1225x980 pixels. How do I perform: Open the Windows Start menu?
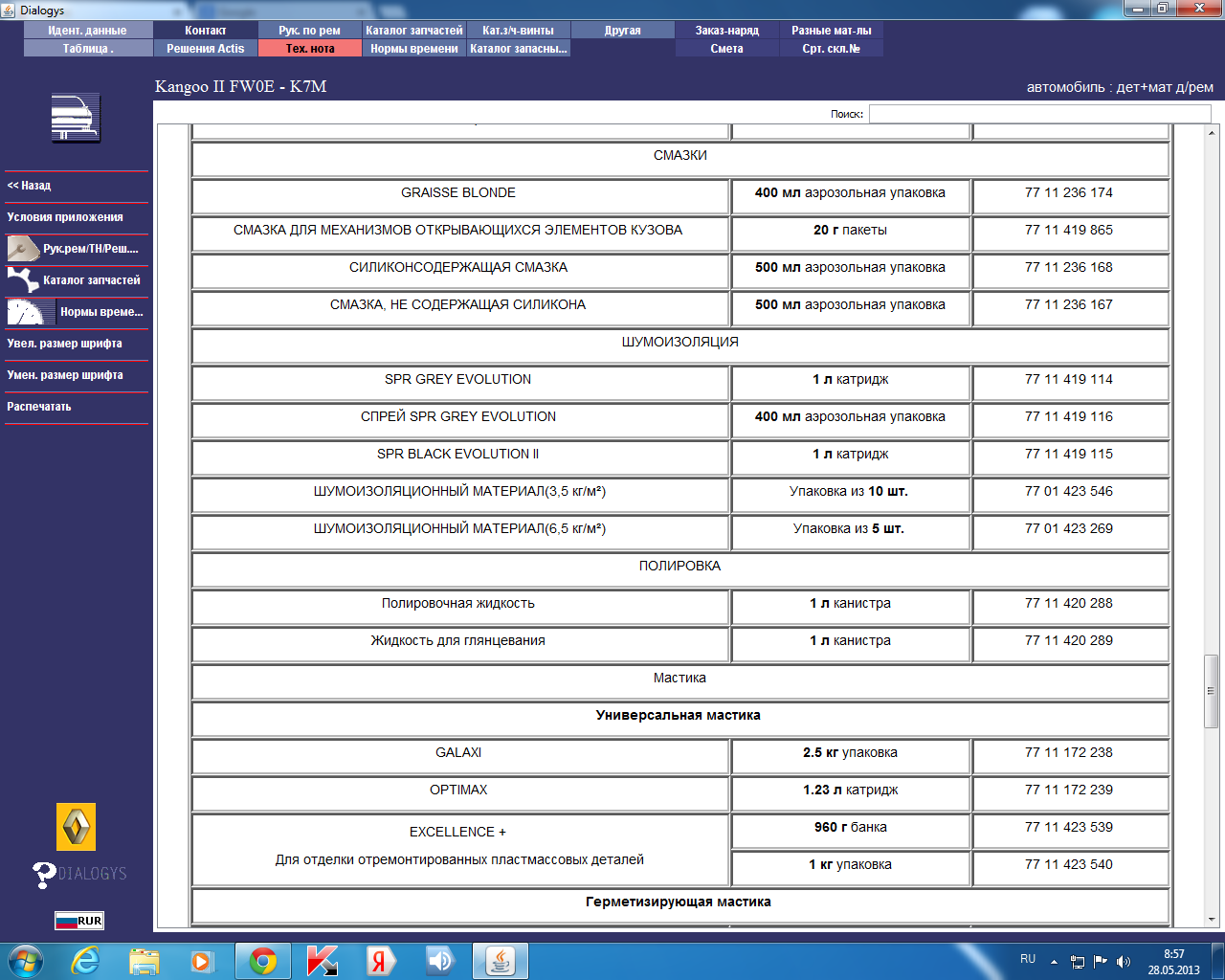coord(26,961)
